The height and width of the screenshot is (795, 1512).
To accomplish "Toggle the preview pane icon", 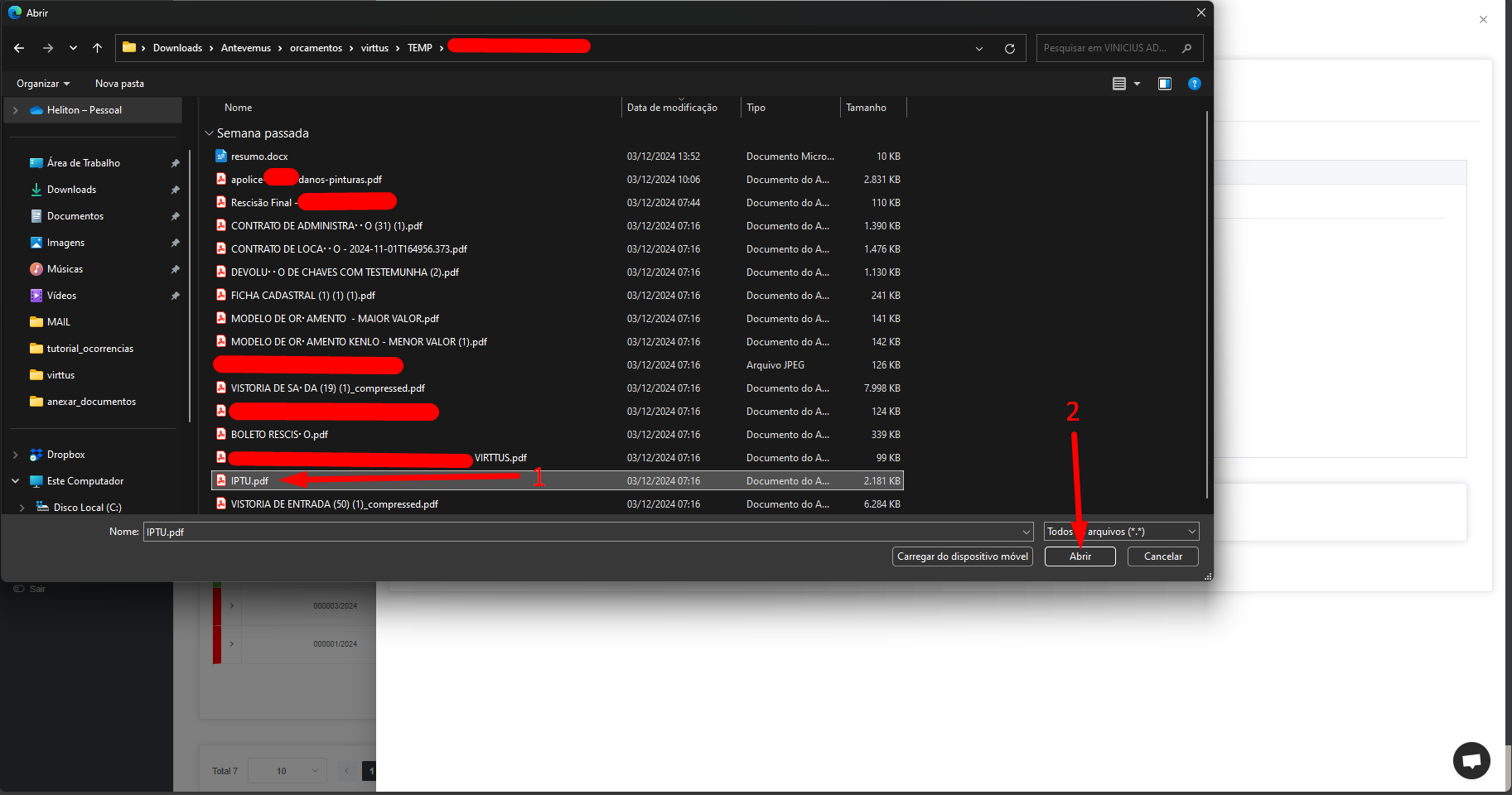I will click(1164, 84).
